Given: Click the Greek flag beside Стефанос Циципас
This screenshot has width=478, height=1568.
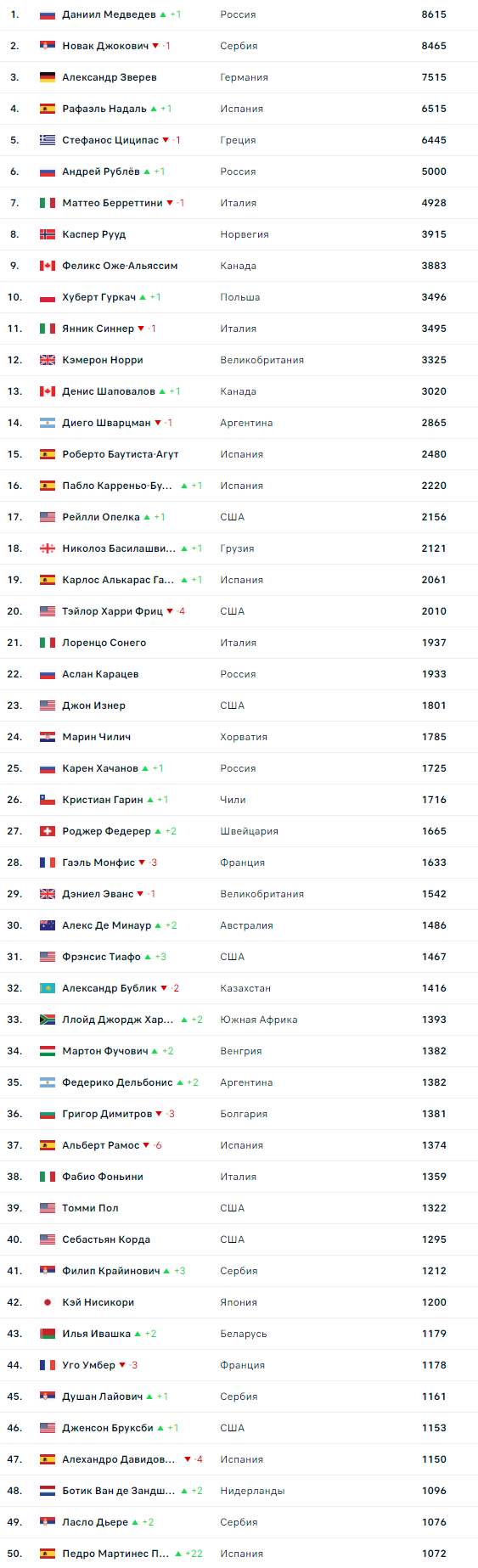Looking at the screenshot, I should tap(48, 140).
